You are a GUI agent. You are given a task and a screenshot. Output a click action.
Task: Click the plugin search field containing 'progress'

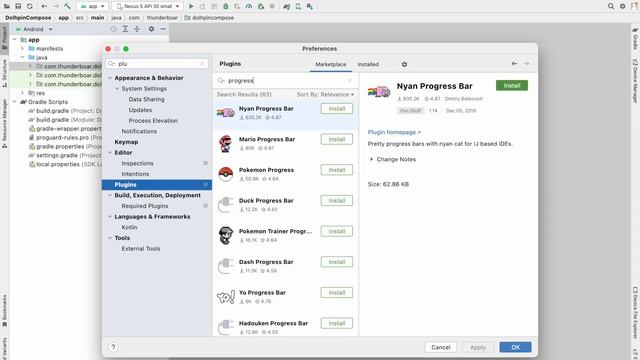pyautogui.click(x=285, y=80)
